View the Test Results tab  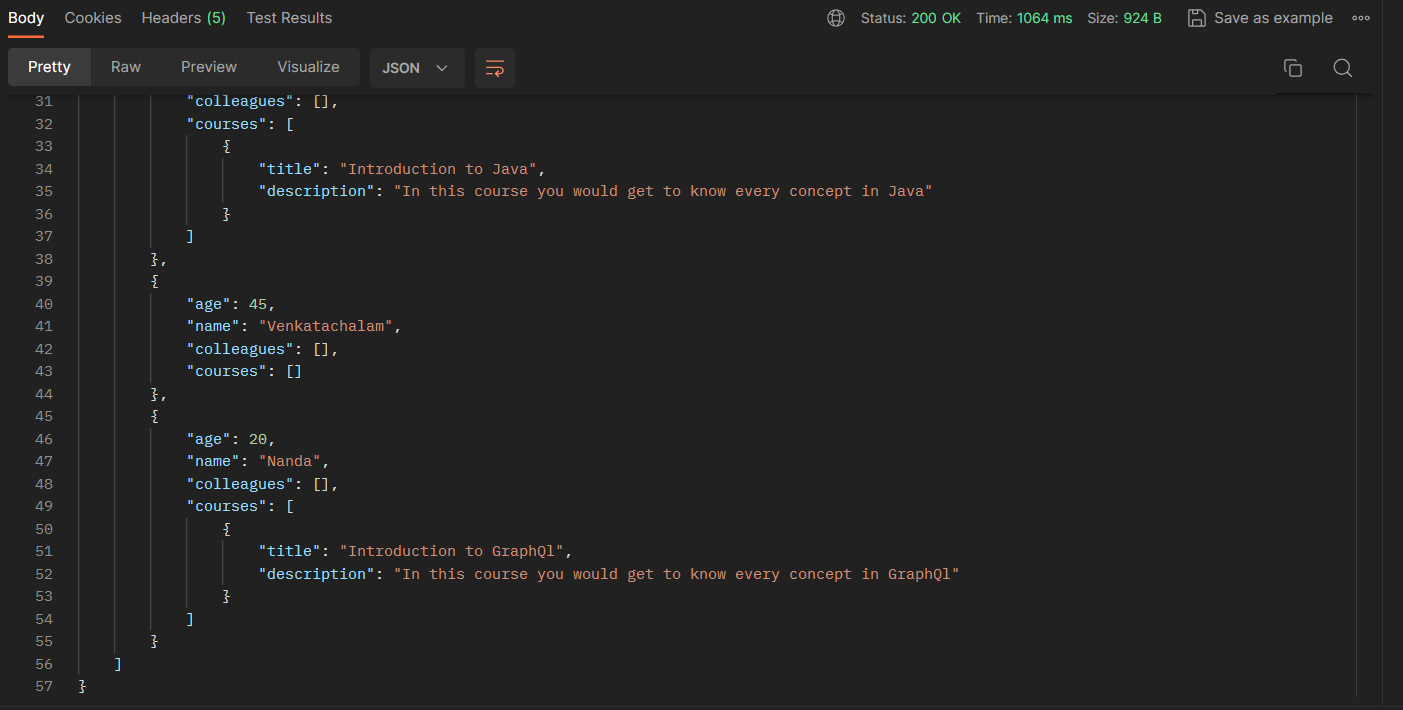point(289,17)
